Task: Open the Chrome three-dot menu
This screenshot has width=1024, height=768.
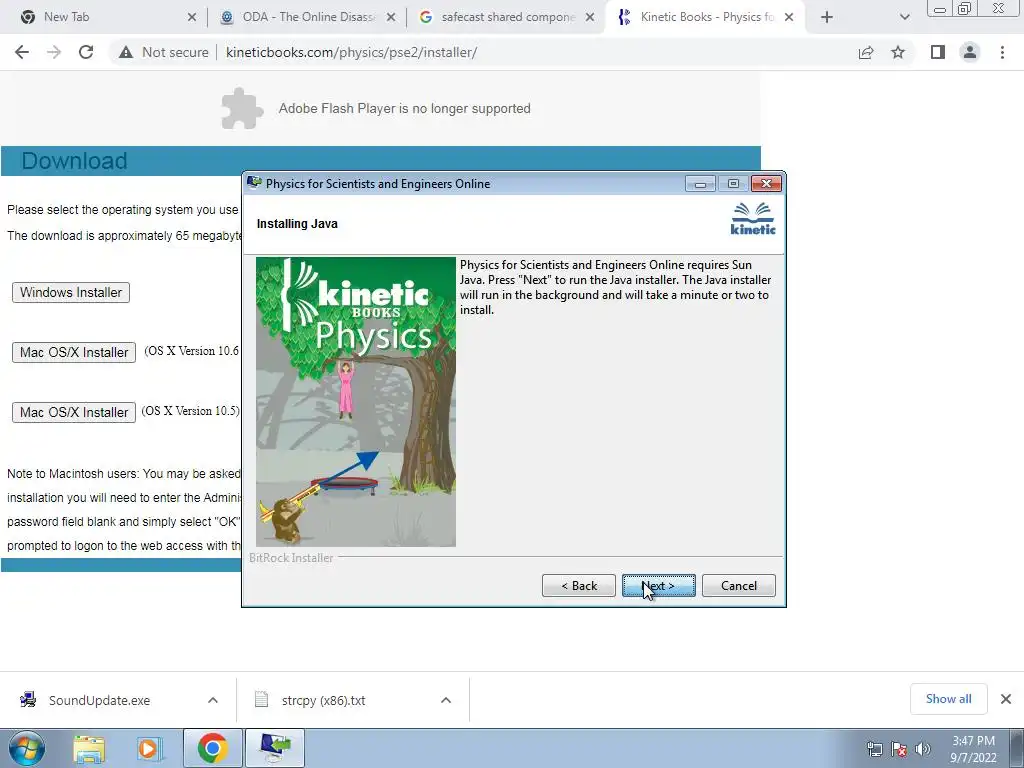Action: coord(1002,52)
